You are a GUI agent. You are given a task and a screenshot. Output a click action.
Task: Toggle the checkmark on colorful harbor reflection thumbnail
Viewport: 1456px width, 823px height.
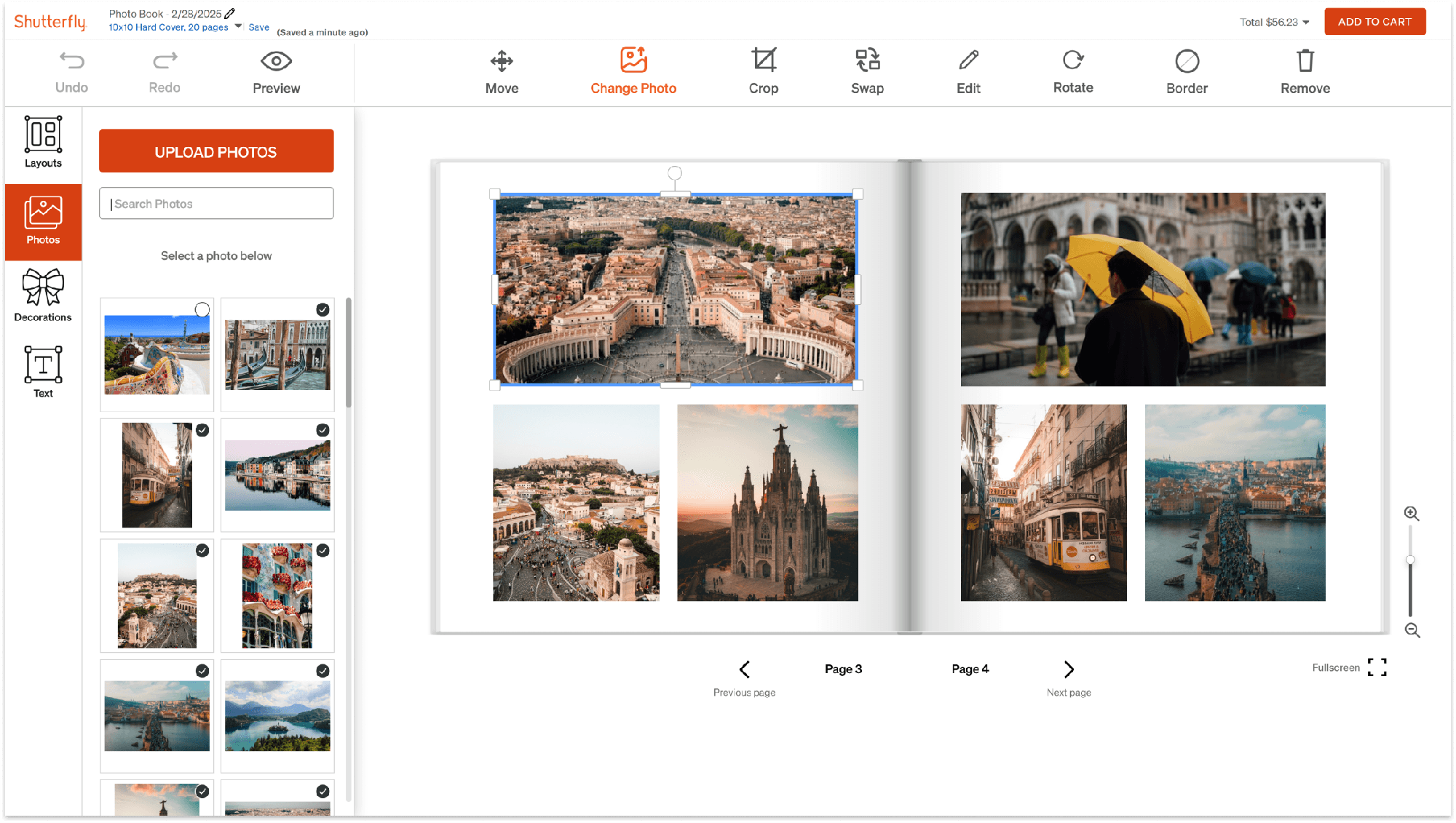coord(323,430)
